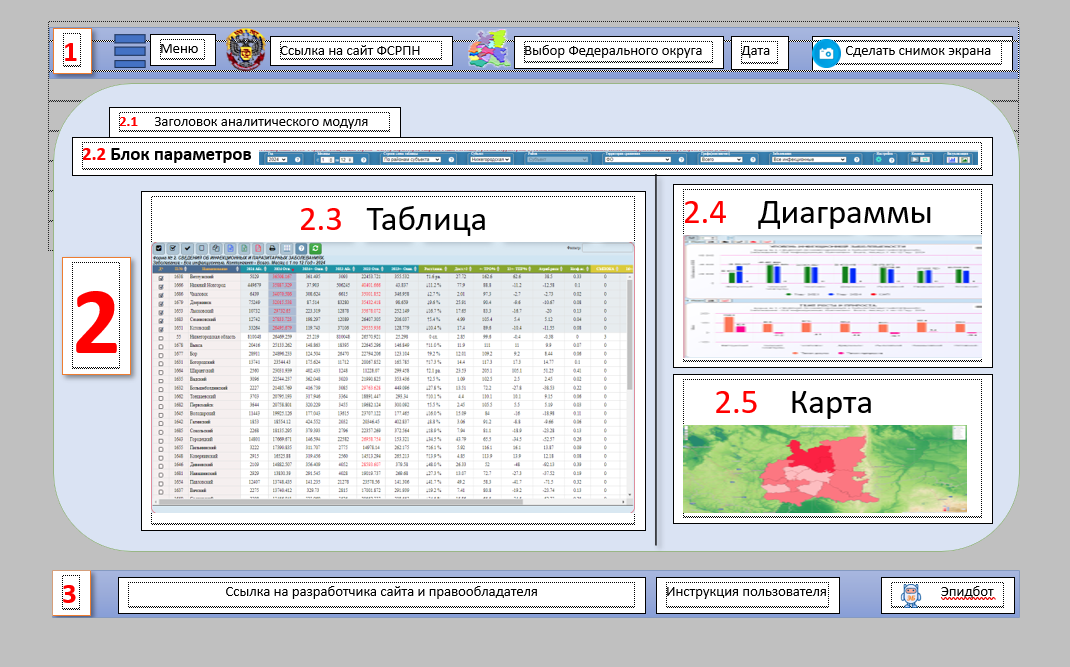Click the green refresh icon in table toolbar
Image resolution: width=1070 pixels, height=667 pixels.
pyautogui.click(x=316, y=248)
